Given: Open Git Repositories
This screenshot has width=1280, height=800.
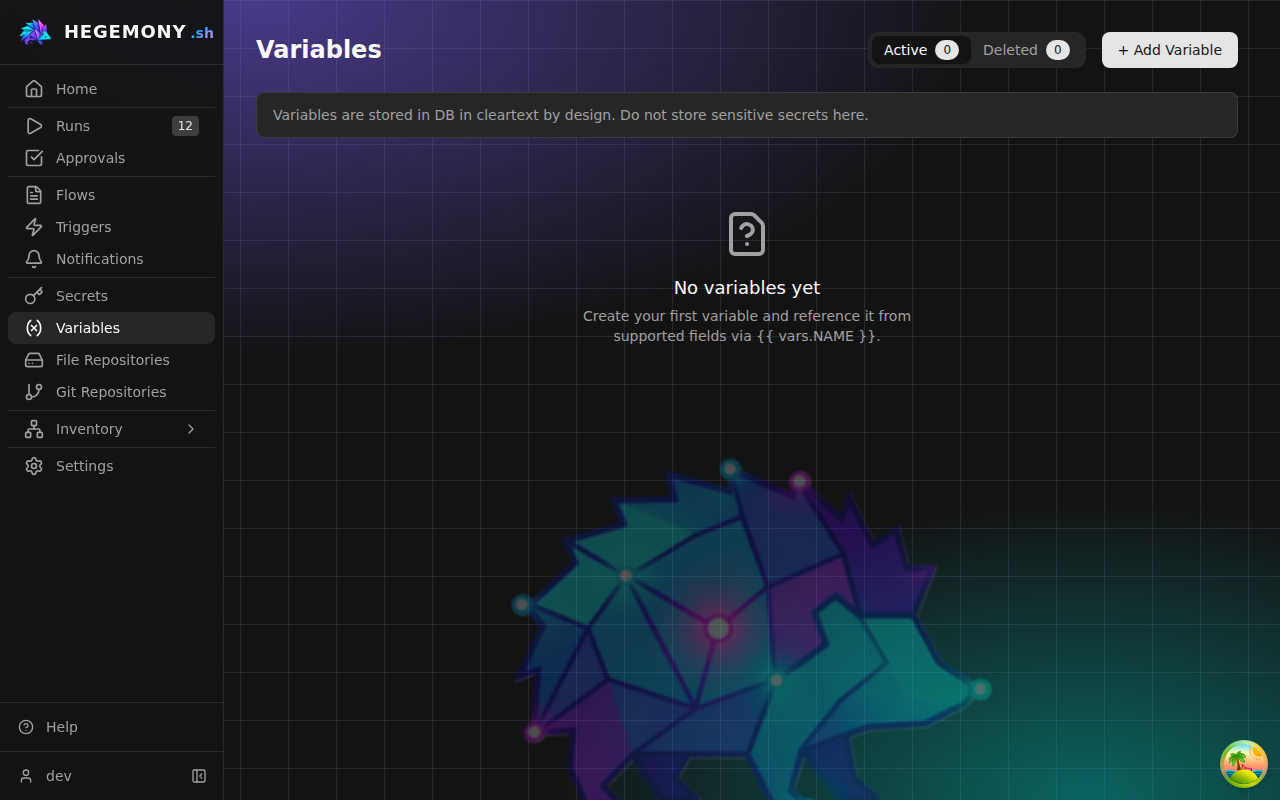Looking at the screenshot, I should [111, 392].
